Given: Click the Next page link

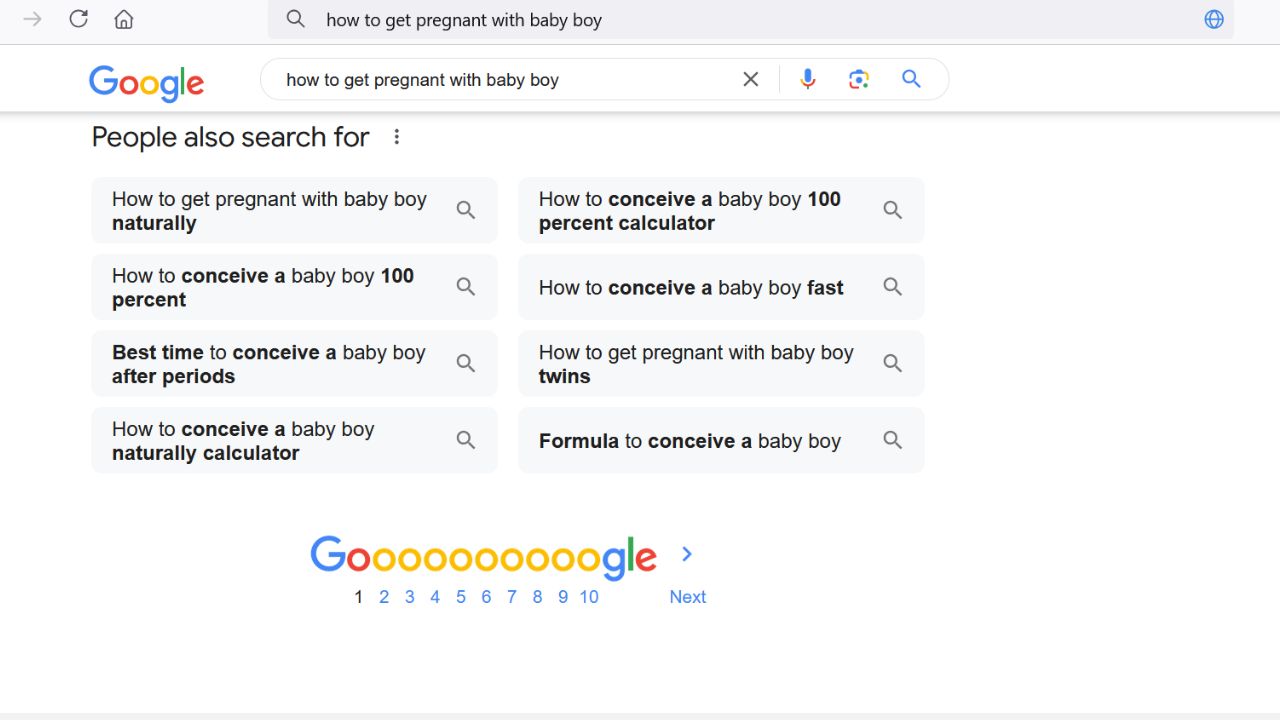Looking at the screenshot, I should tap(688, 597).
